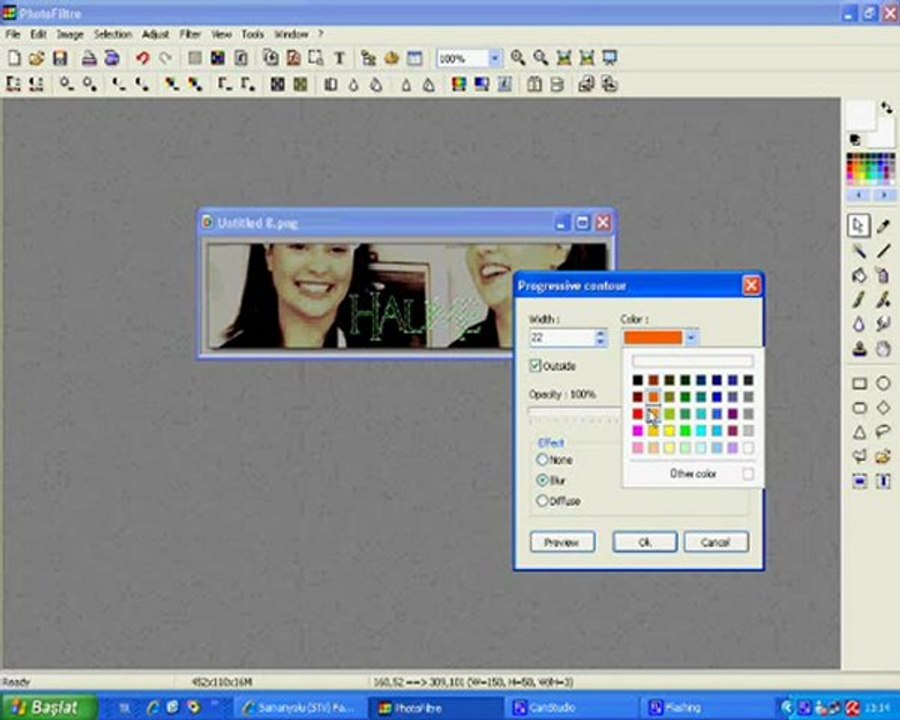
Task: Uncheck the Outside checkbox
Action: click(536, 366)
